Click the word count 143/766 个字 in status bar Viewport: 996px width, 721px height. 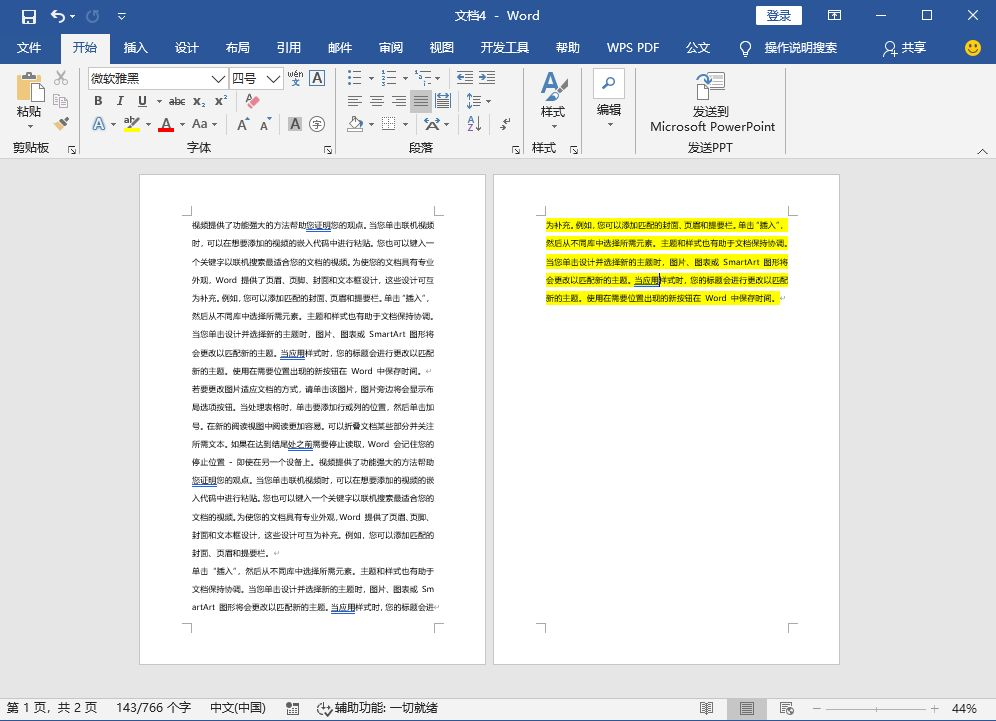[x=153, y=708]
